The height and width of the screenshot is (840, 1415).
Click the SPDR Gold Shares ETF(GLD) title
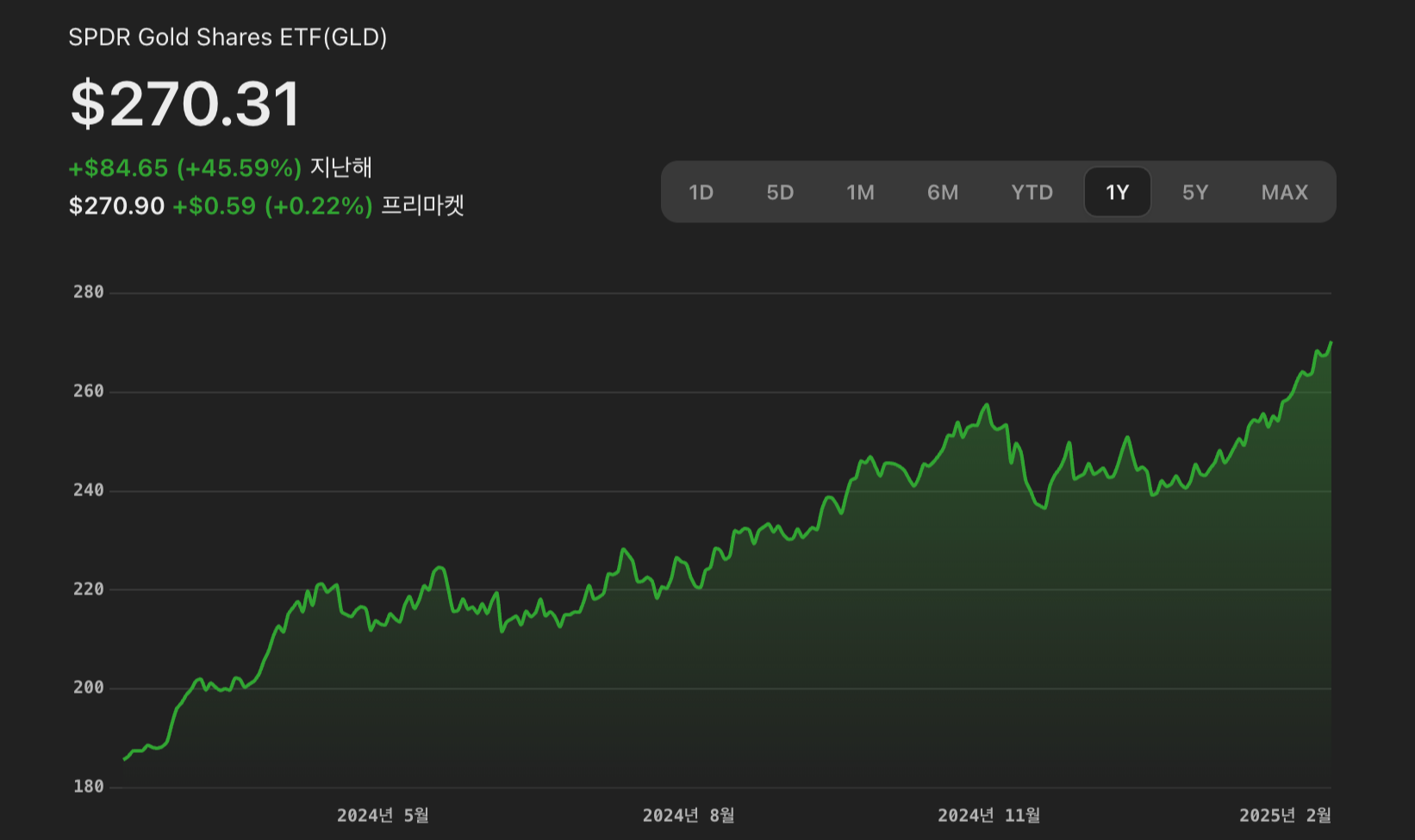tap(228, 38)
